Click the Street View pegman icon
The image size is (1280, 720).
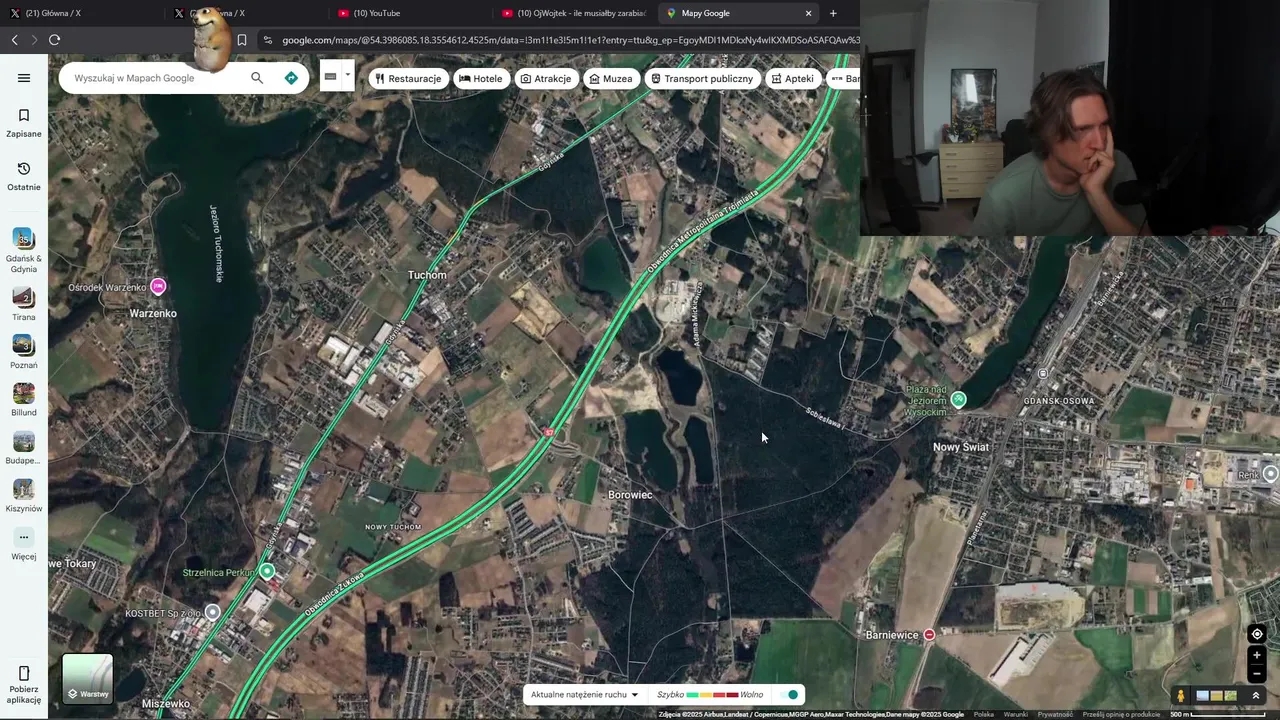(x=1181, y=696)
